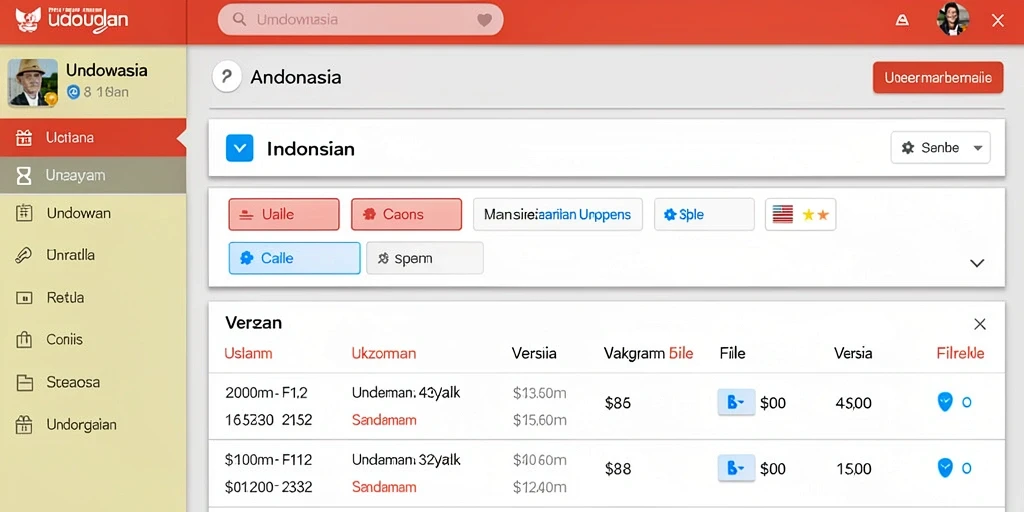Sort by Vakgram Bile column header
The image size is (1024, 512).
(648, 354)
